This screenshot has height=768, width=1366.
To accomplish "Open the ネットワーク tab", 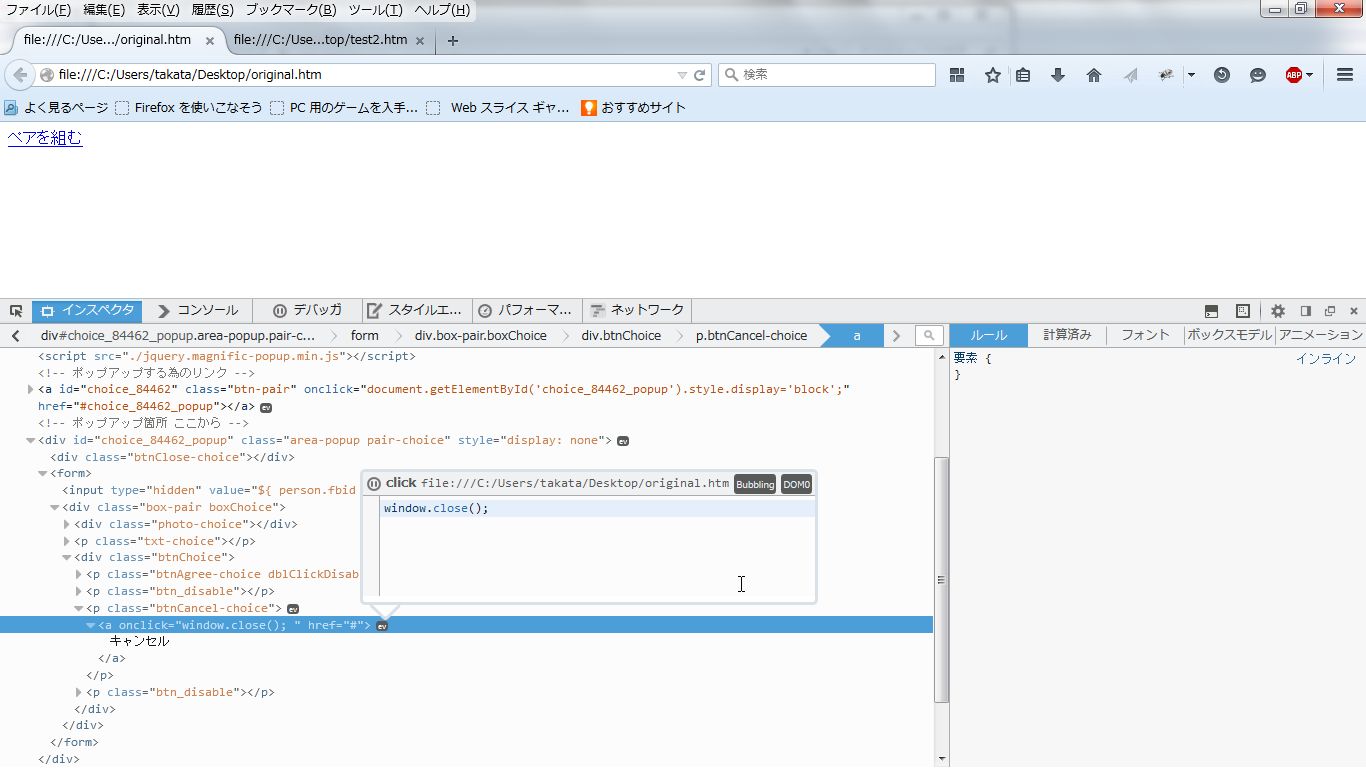I will coord(637,311).
